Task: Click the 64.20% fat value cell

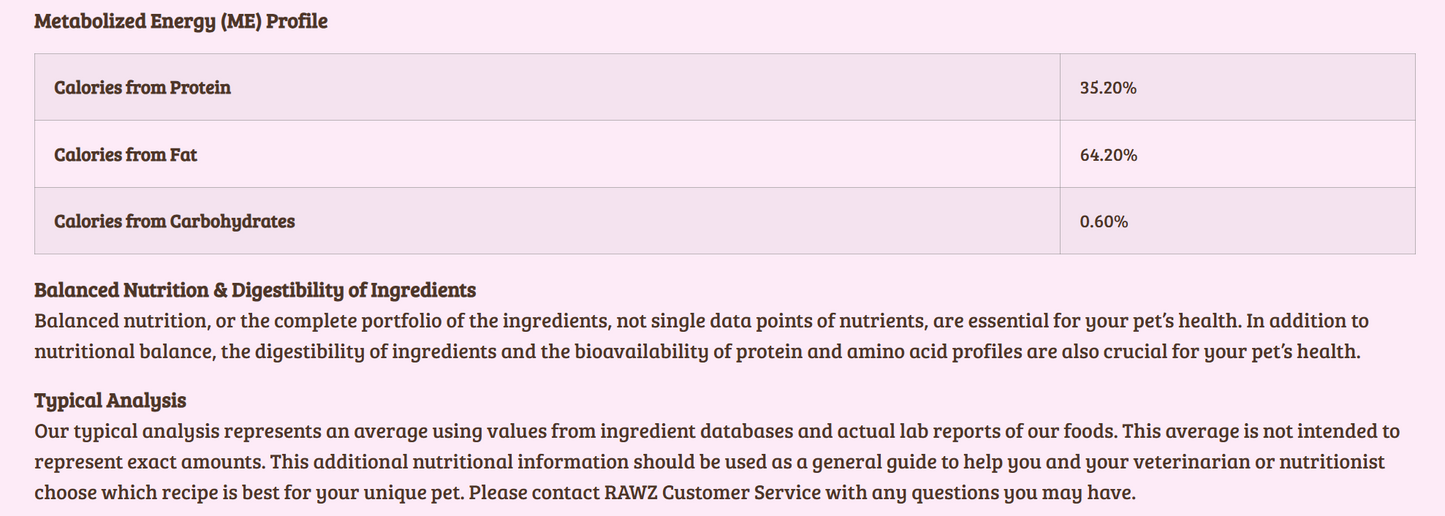Action: tap(1108, 155)
